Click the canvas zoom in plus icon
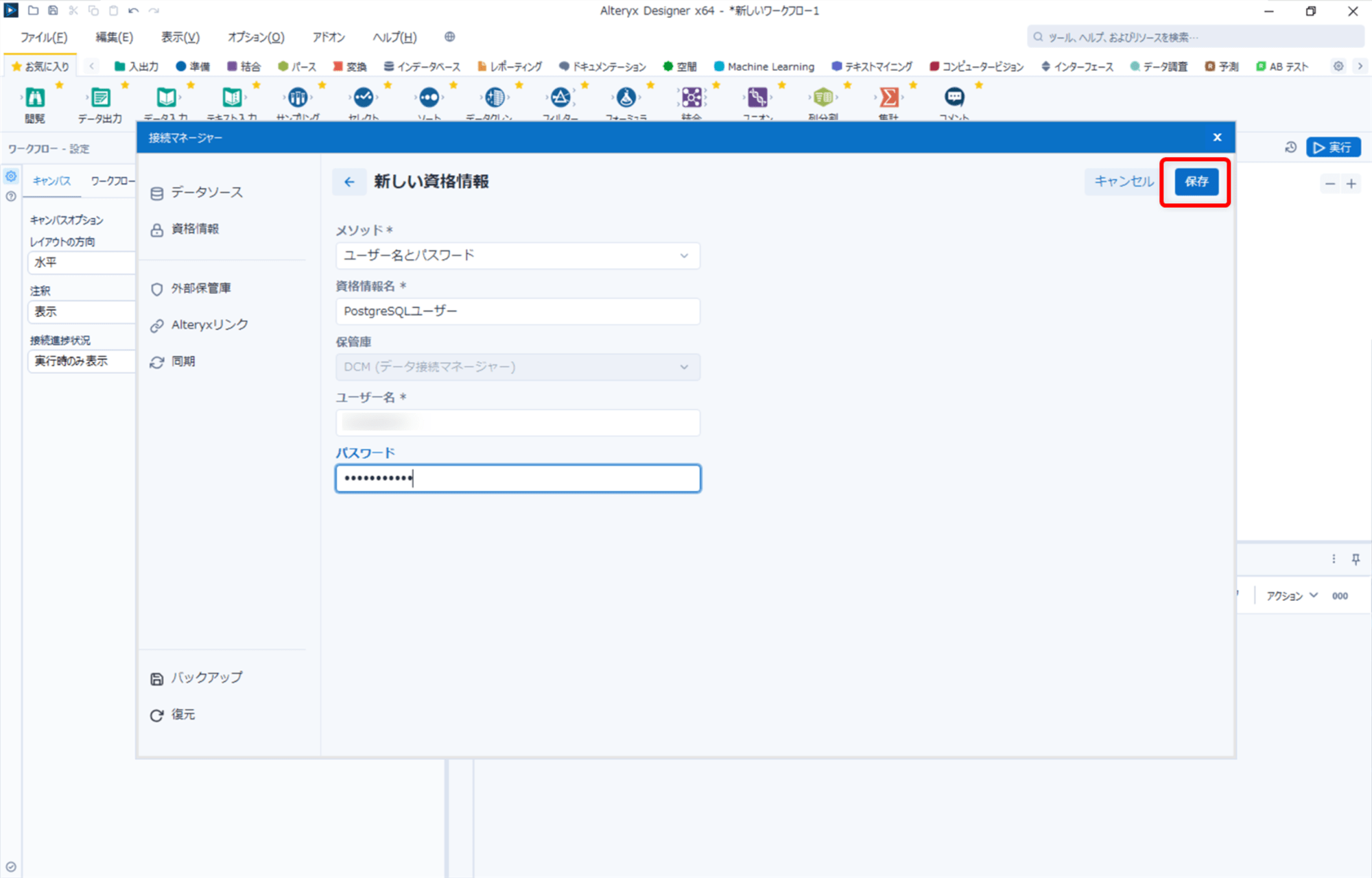Screen dimensions: 1372x878 click(1351, 184)
